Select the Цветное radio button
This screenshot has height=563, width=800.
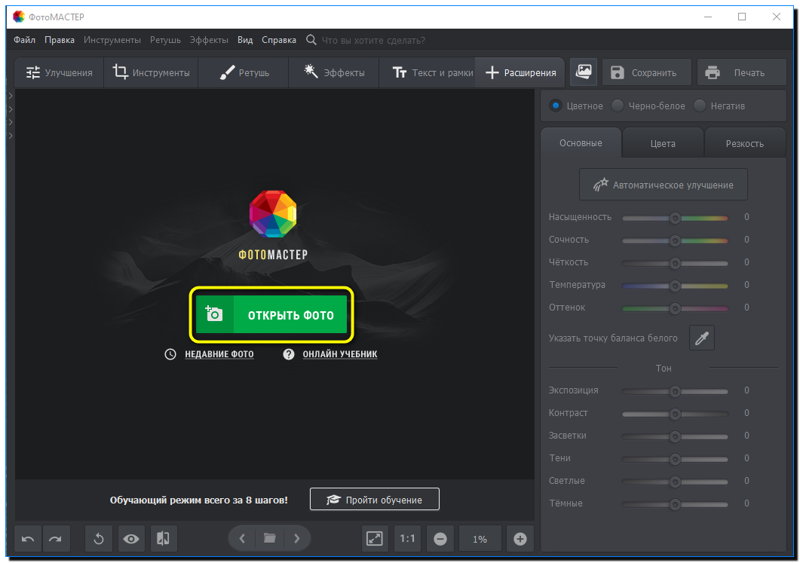[x=555, y=106]
